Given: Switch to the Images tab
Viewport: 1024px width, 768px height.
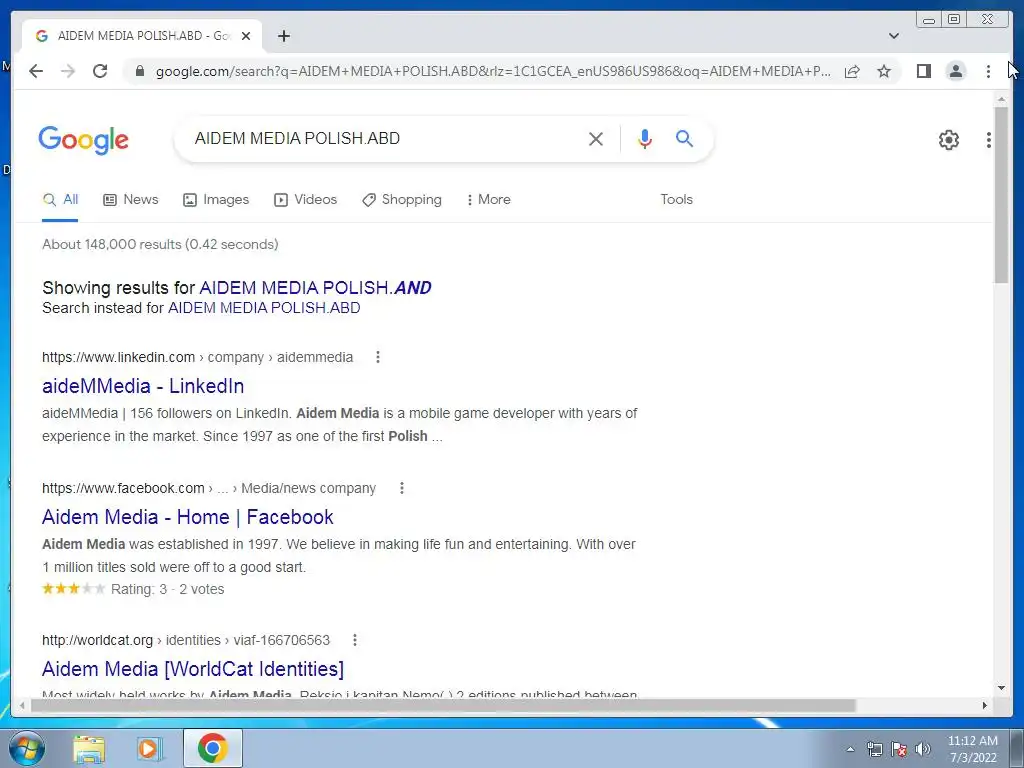Looking at the screenshot, I should pos(216,200).
